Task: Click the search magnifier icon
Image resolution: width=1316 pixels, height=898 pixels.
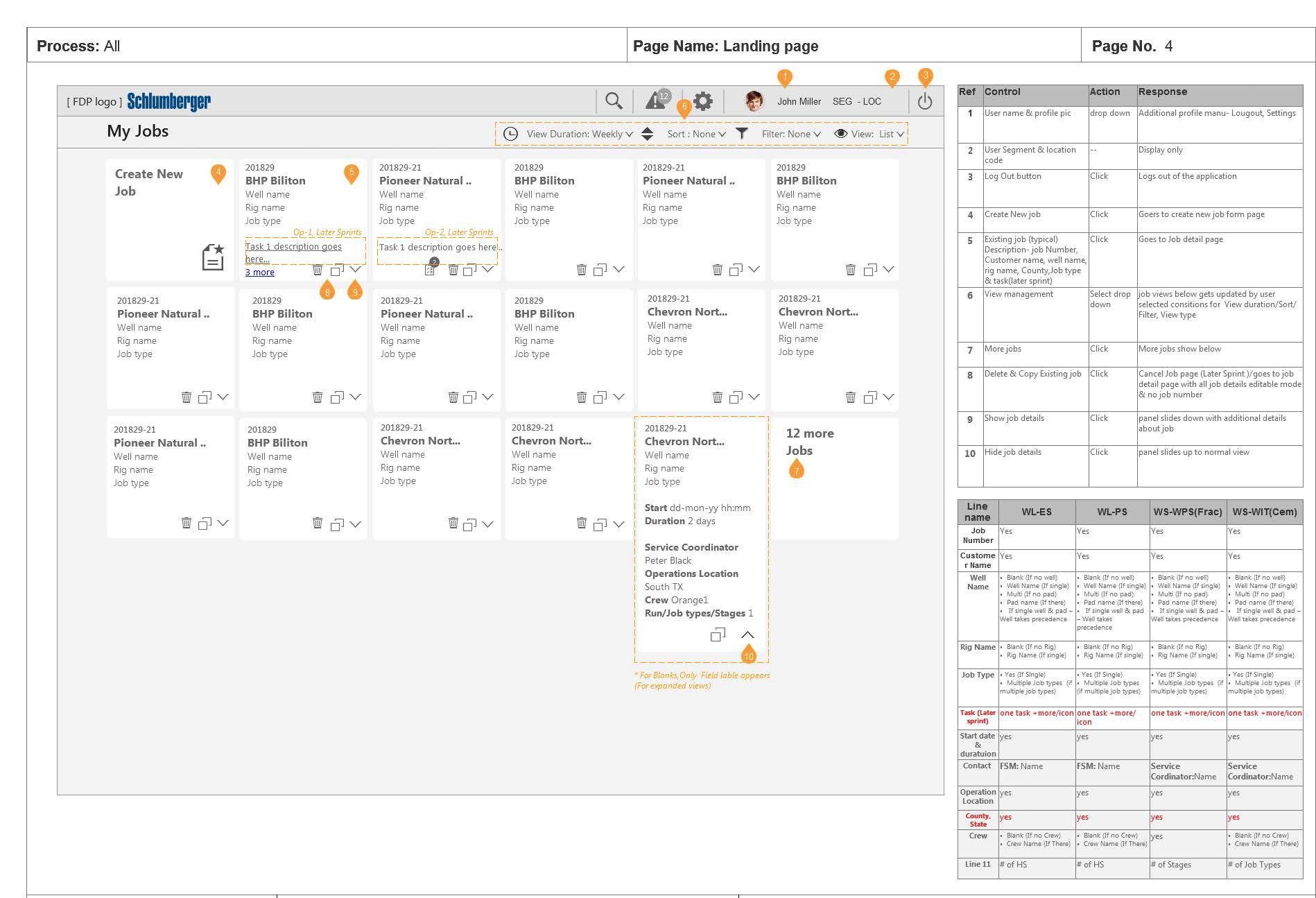Action: [x=613, y=101]
